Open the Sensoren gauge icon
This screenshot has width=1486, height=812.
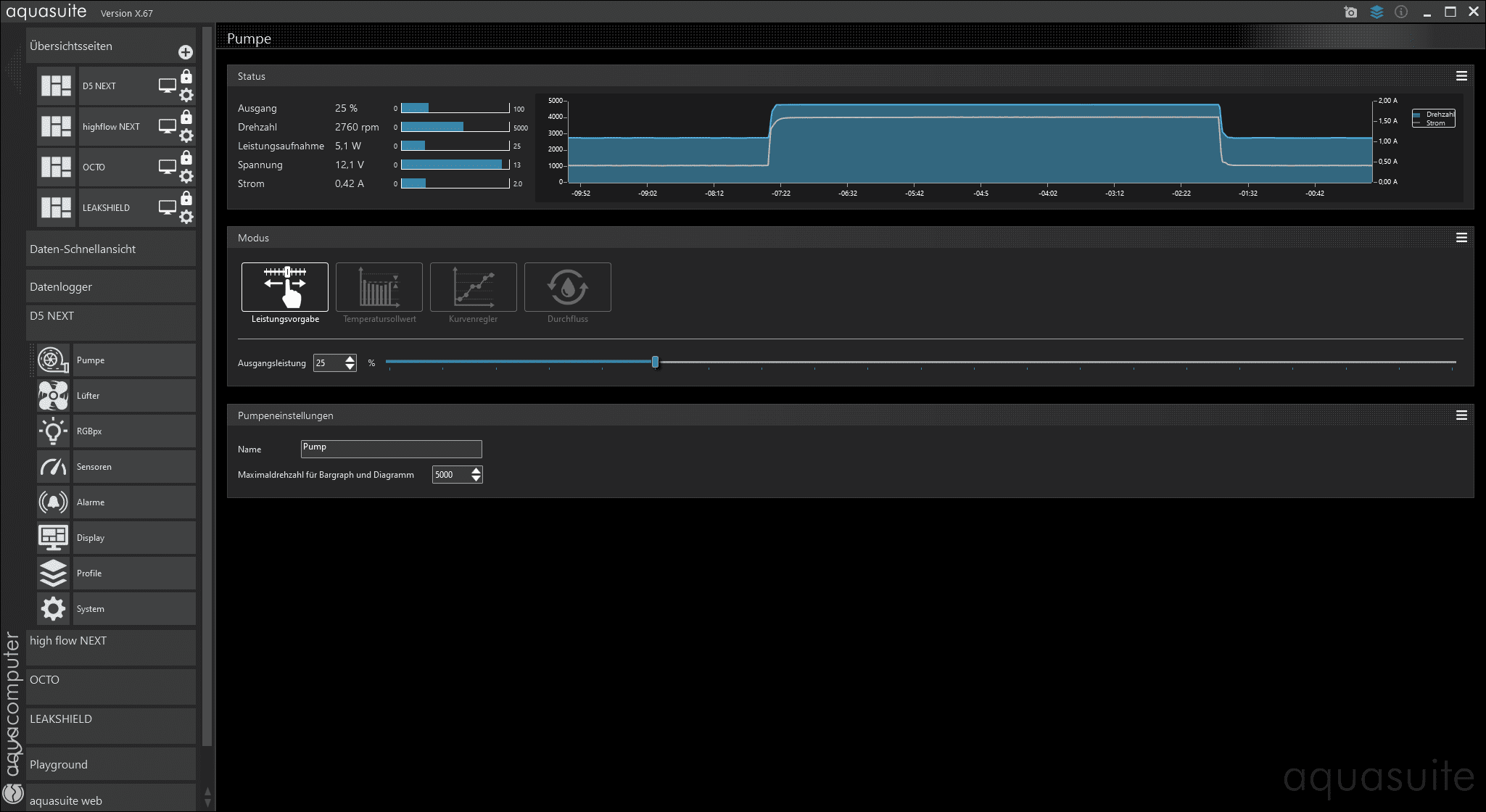(x=53, y=467)
